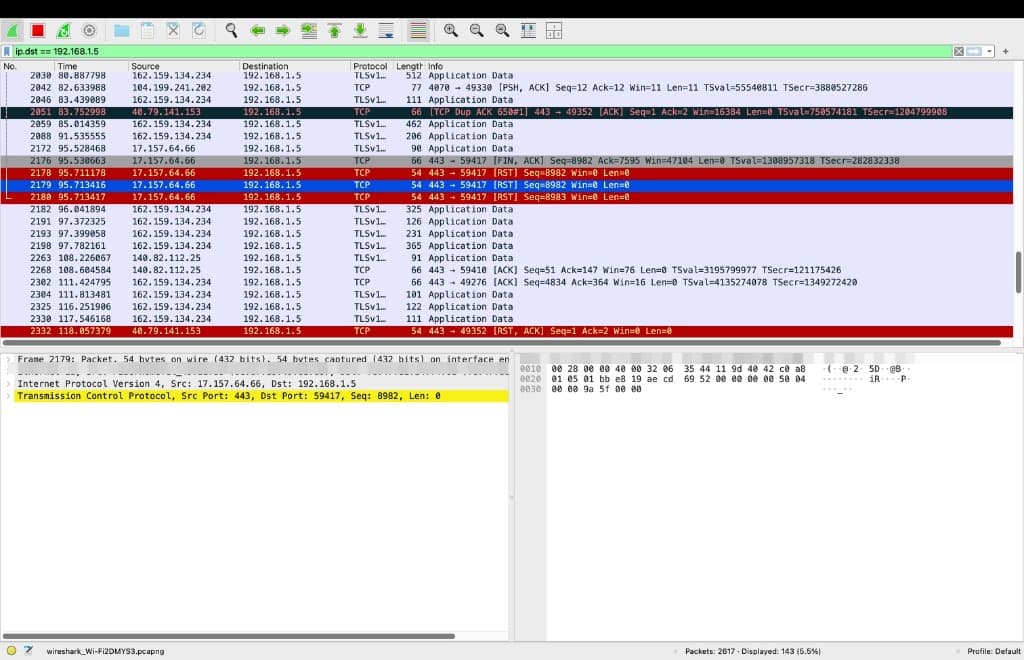Select RST packet 2178
Screen dimensions: 1024x660
507,172
